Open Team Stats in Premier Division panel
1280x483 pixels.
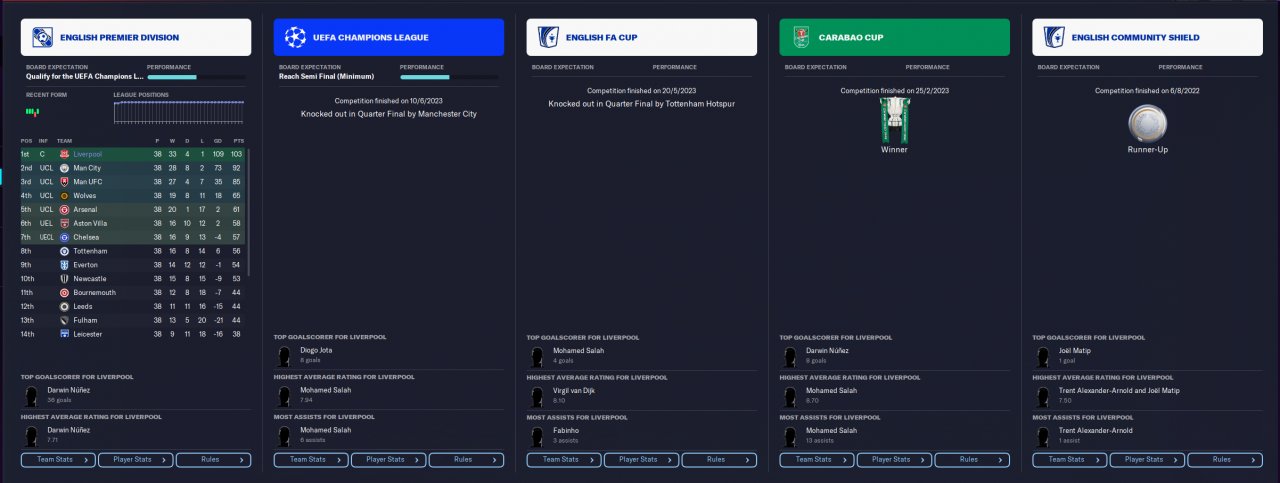[x=58, y=460]
